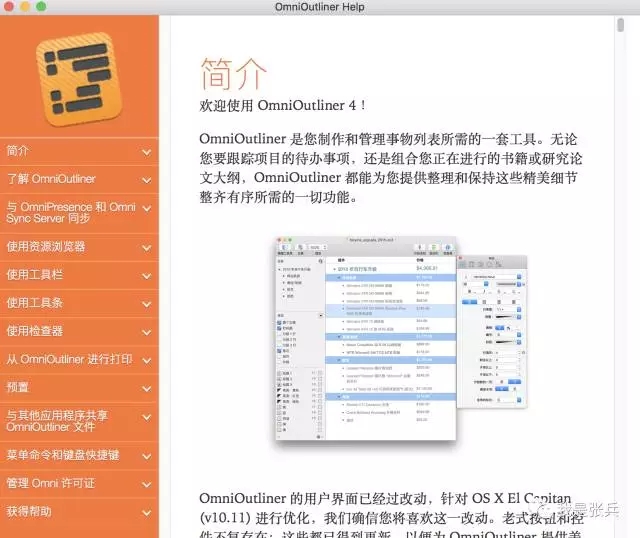Expand chevron next to 获得帮助
This screenshot has height=538, width=640.
point(147,513)
